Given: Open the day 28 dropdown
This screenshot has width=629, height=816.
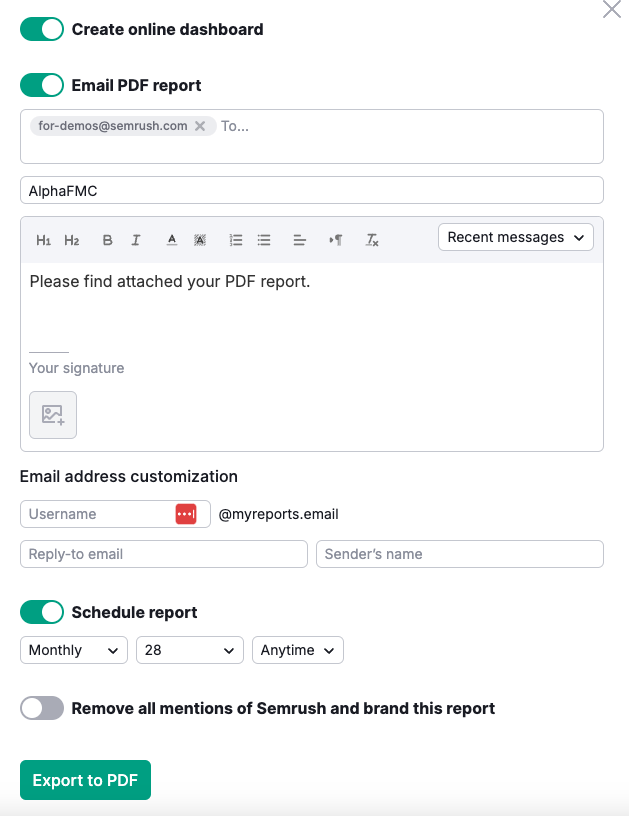Looking at the screenshot, I should [x=189, y=650].
